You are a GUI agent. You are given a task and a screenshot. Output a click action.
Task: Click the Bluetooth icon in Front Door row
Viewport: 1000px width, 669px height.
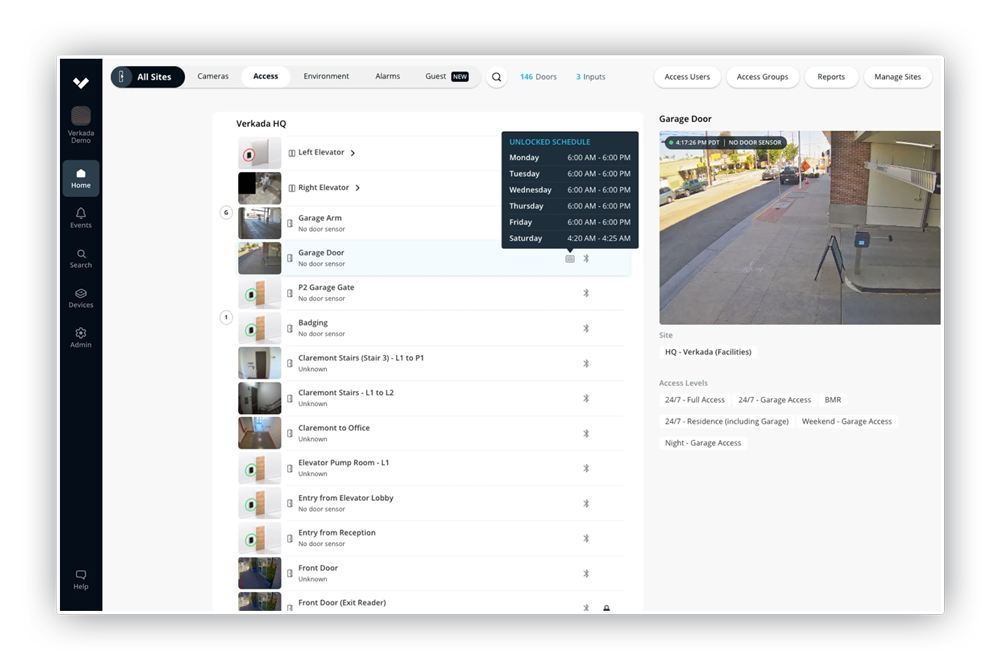pos(586,573)
